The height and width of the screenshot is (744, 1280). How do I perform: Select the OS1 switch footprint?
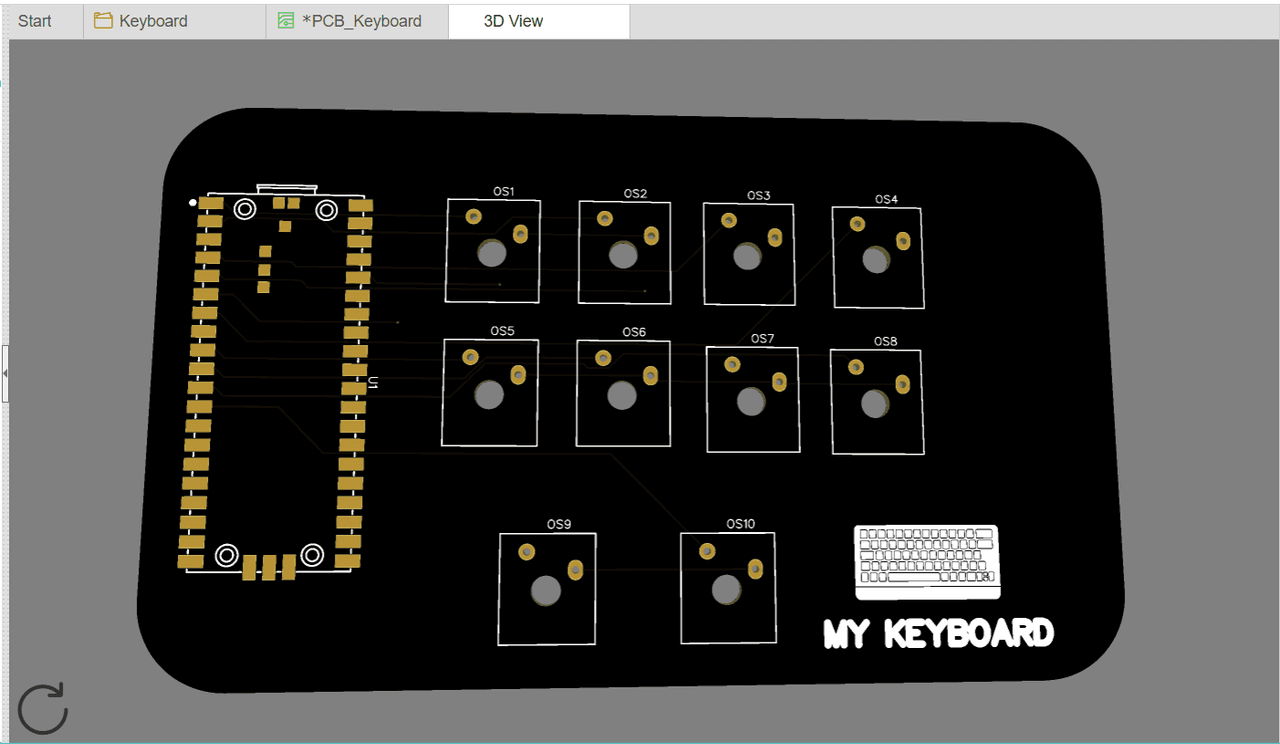[x=493, y=251]
